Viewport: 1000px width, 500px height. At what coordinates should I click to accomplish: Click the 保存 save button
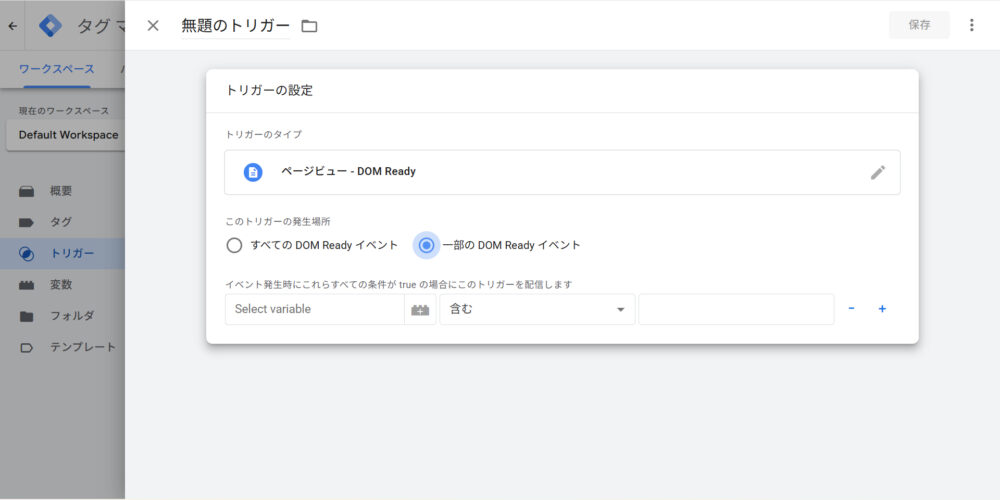[x=919, y=25]
